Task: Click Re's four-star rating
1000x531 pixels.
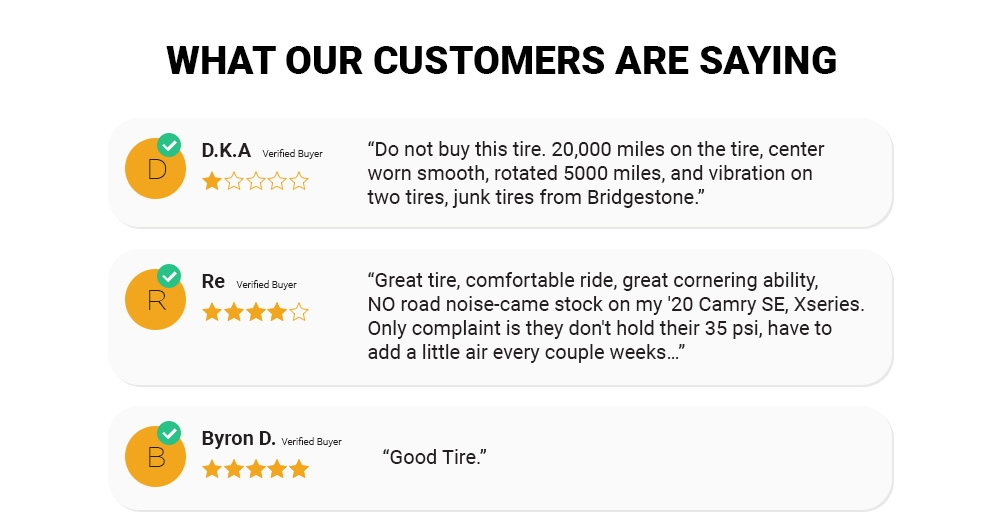Action: [x=255, y=312]
